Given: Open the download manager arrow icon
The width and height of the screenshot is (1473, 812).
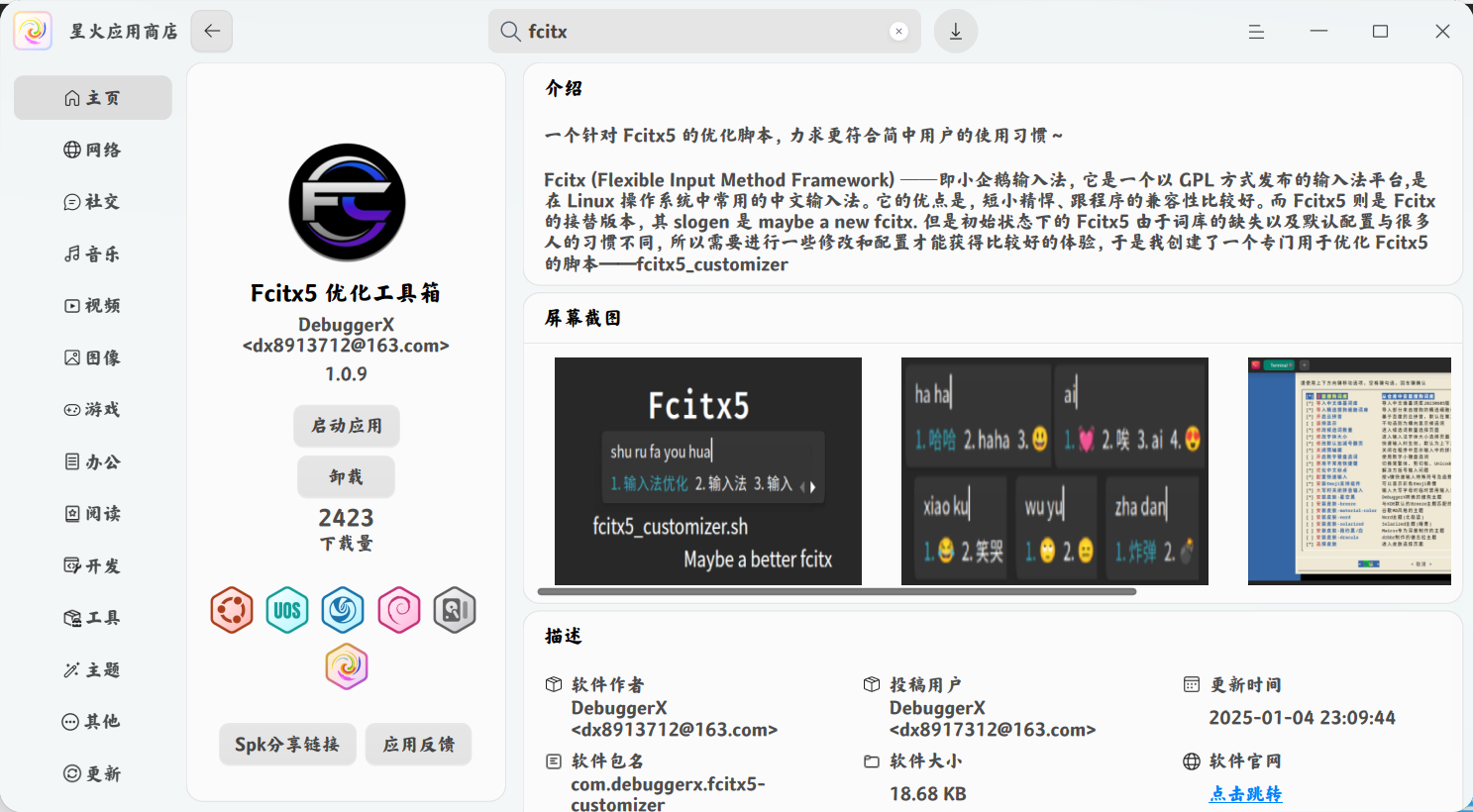Looking at the screenshot, I should point(956,32).
